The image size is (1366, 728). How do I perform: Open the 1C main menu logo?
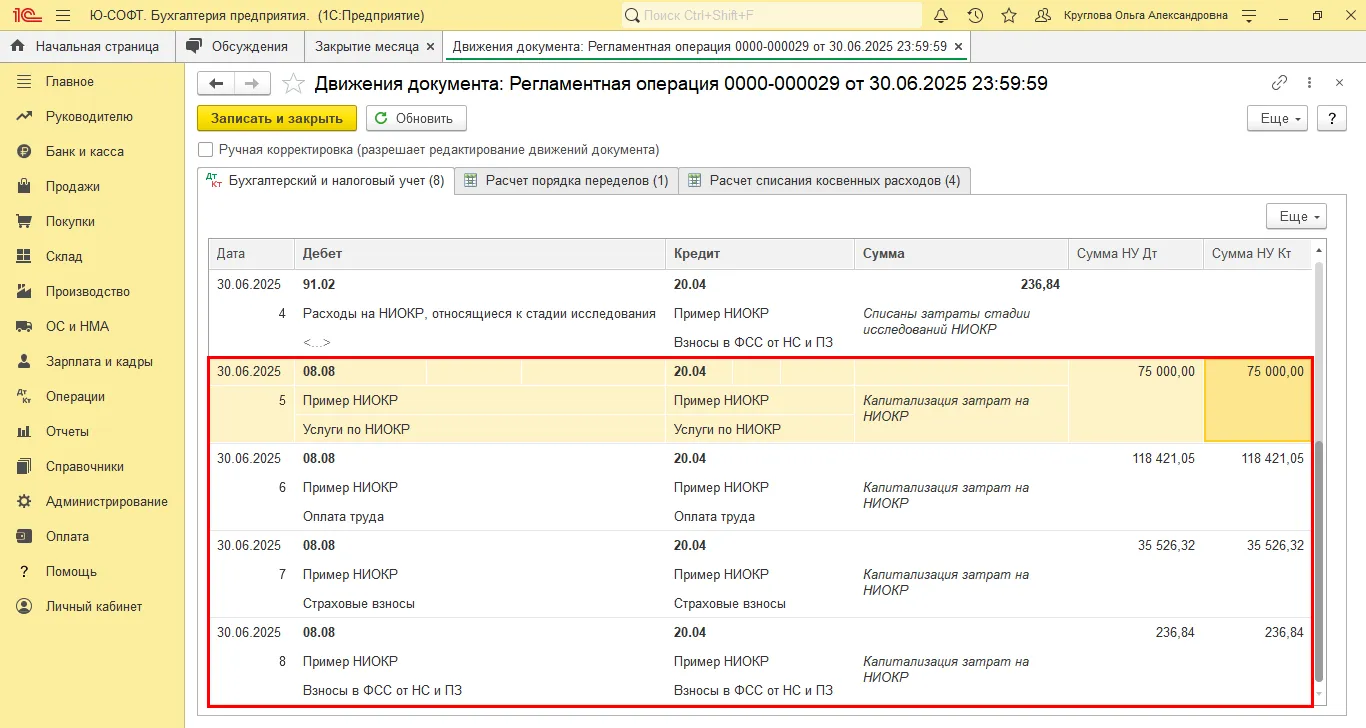pos(26,15)
